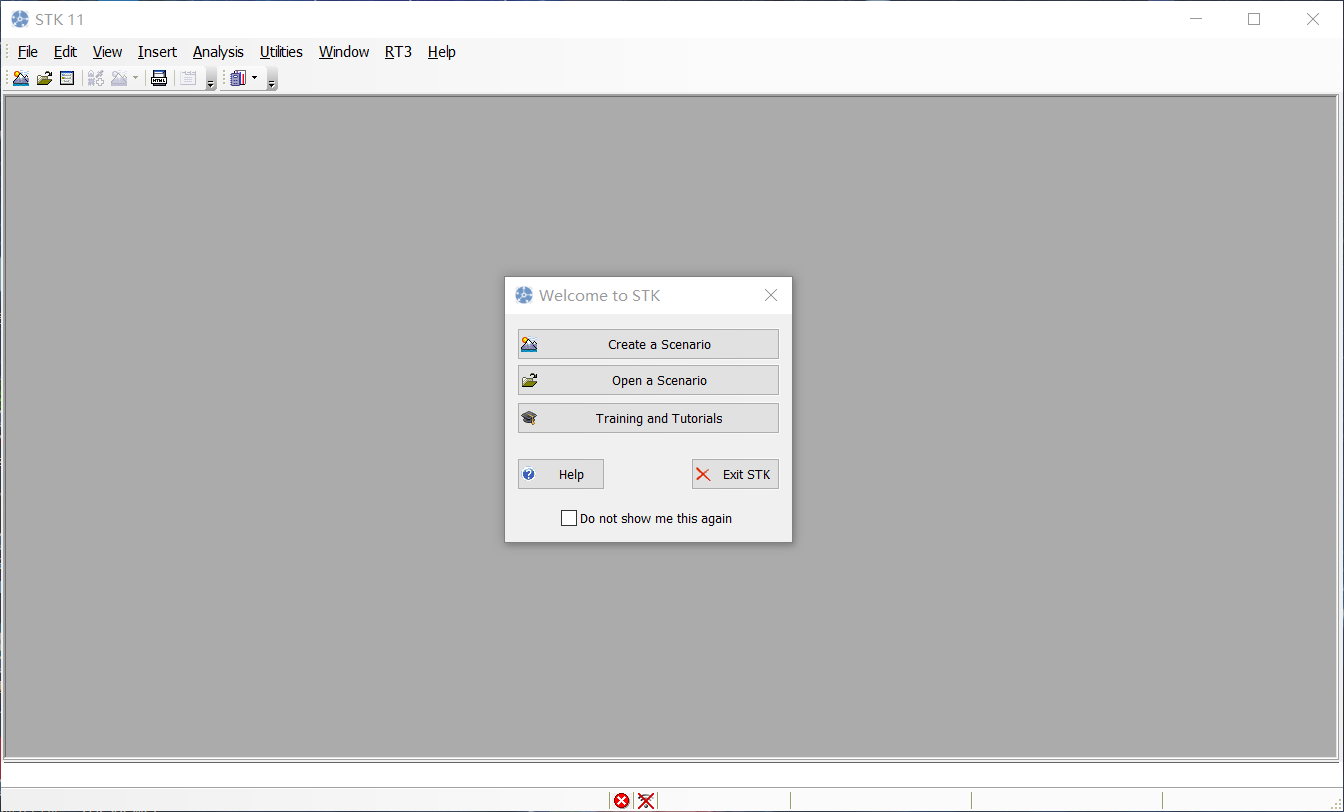The width and height of the screenshot is (1344, 812).
Task: Open the Help menu in menu bar
Action: [x=442, y=52]
